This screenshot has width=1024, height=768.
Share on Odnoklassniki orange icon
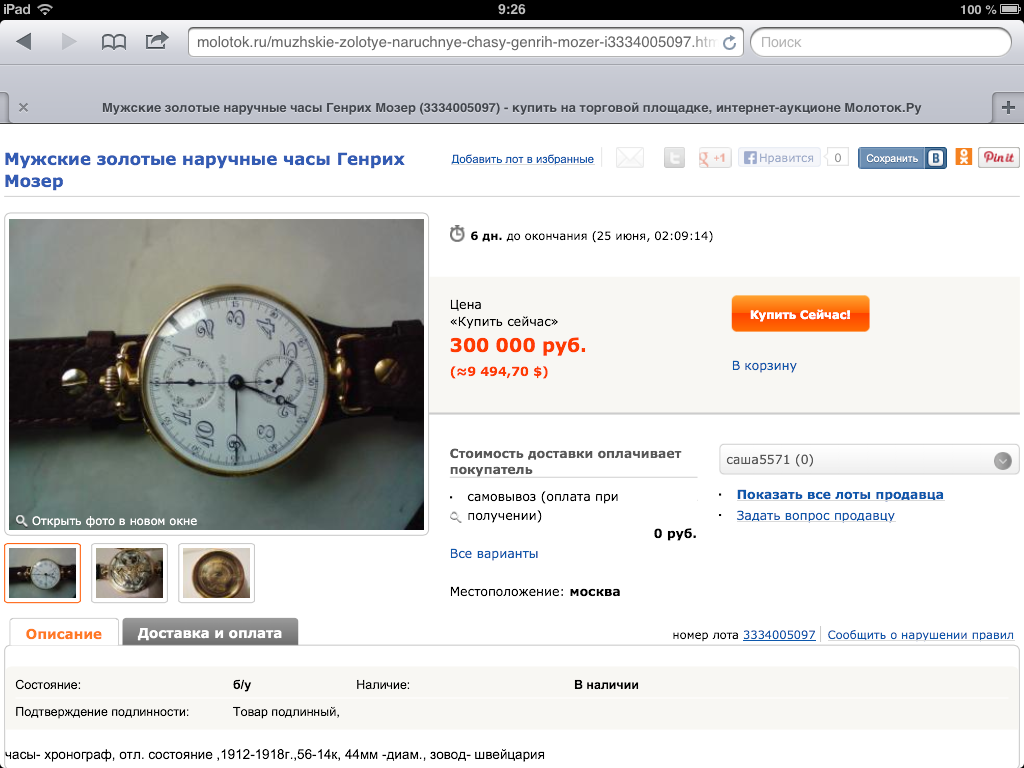[x=963, y=157]
